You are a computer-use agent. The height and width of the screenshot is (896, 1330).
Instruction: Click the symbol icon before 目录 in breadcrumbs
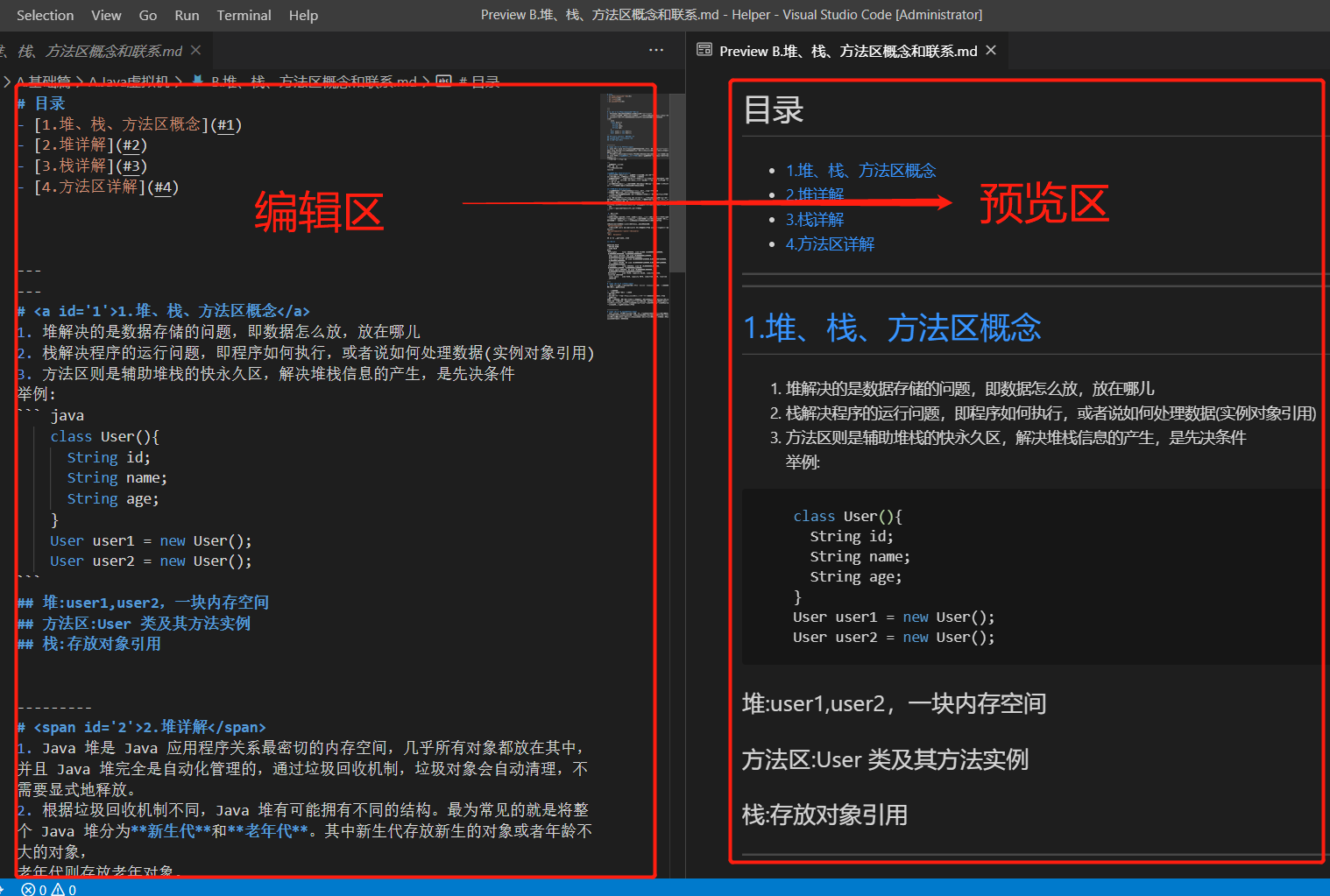click(444, 81)
